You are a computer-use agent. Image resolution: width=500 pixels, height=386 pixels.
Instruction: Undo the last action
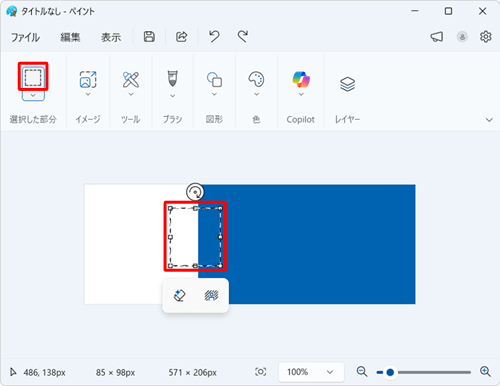[x=214, y=36]
